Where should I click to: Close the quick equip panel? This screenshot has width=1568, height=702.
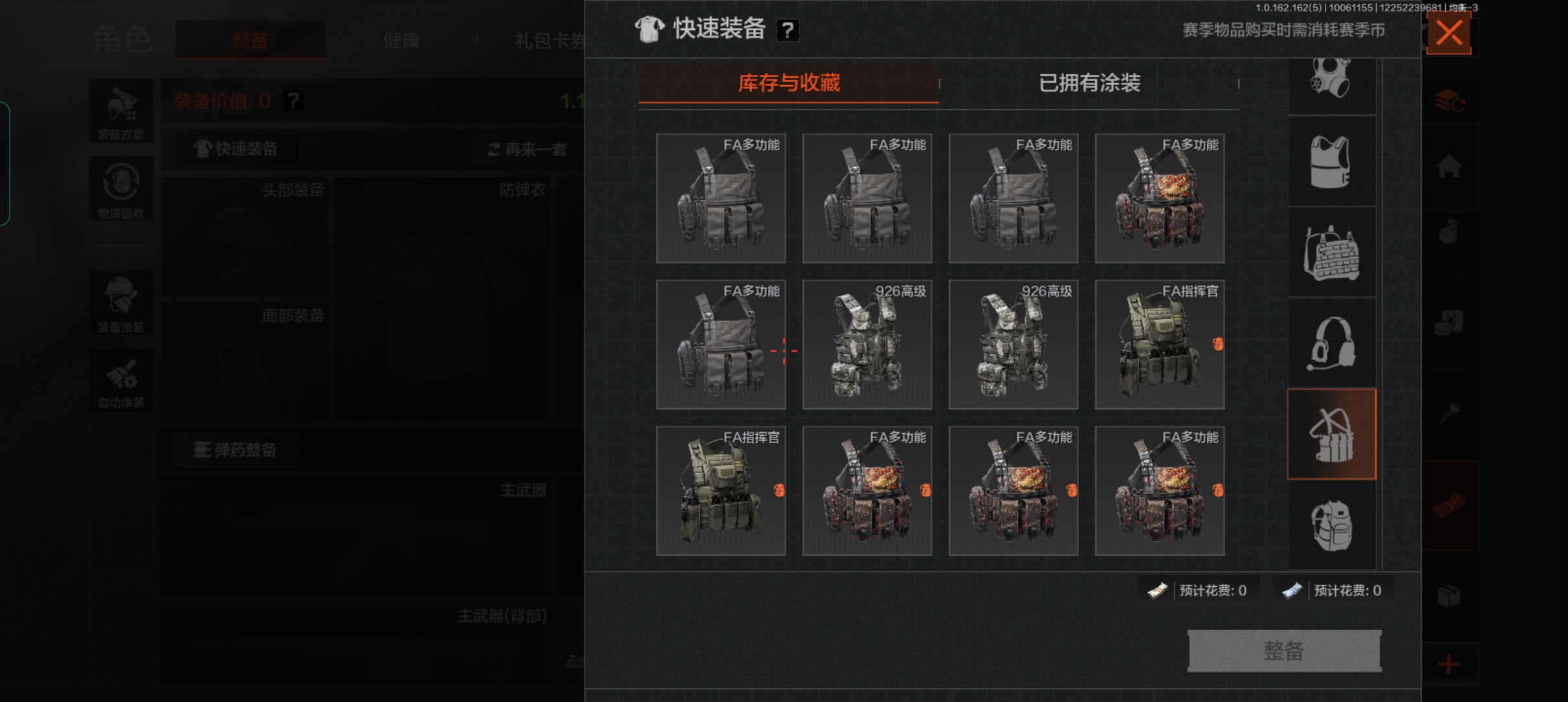[1449, 32]
